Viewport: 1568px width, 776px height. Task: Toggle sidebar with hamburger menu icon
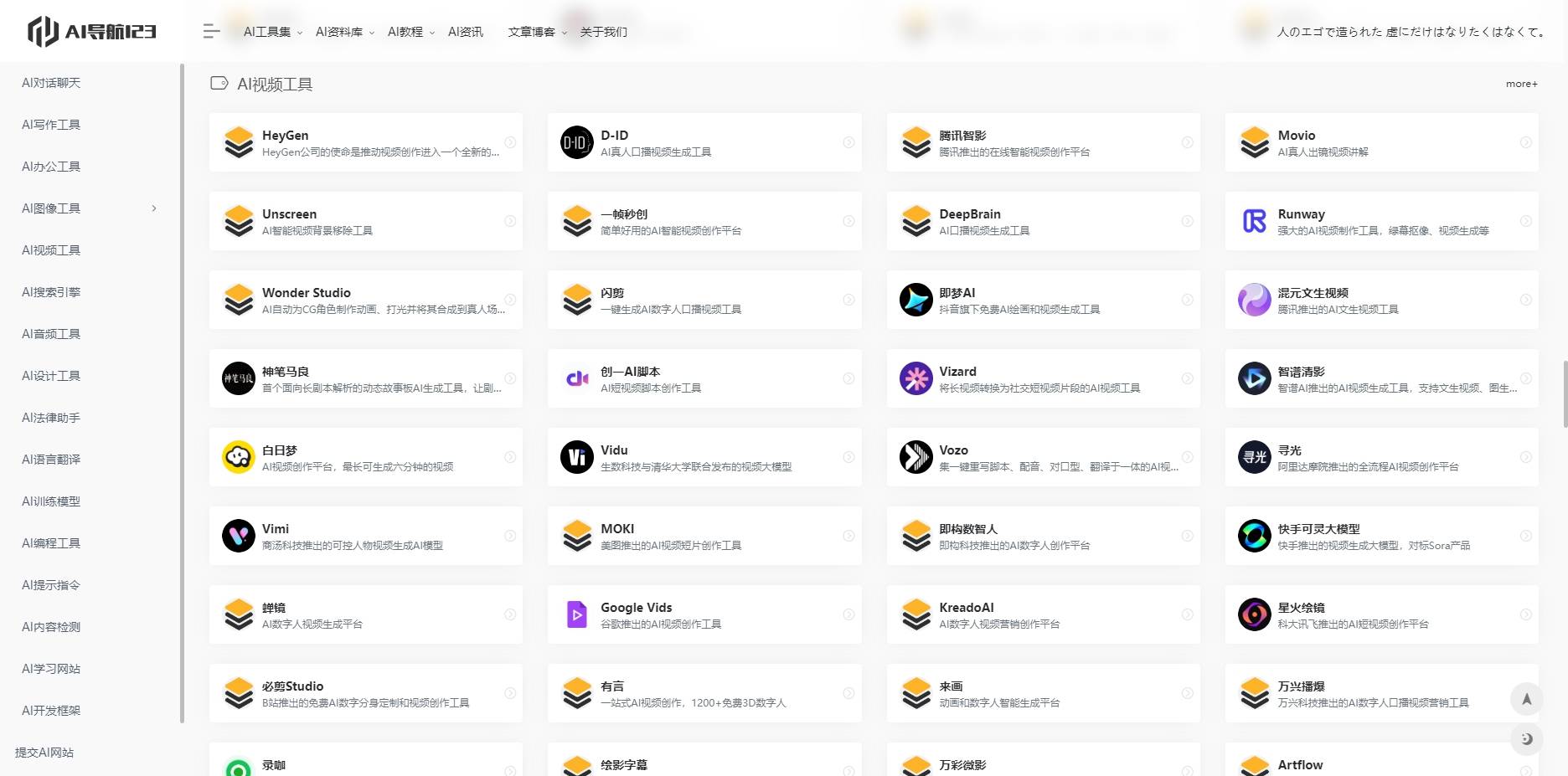(211, 32)
